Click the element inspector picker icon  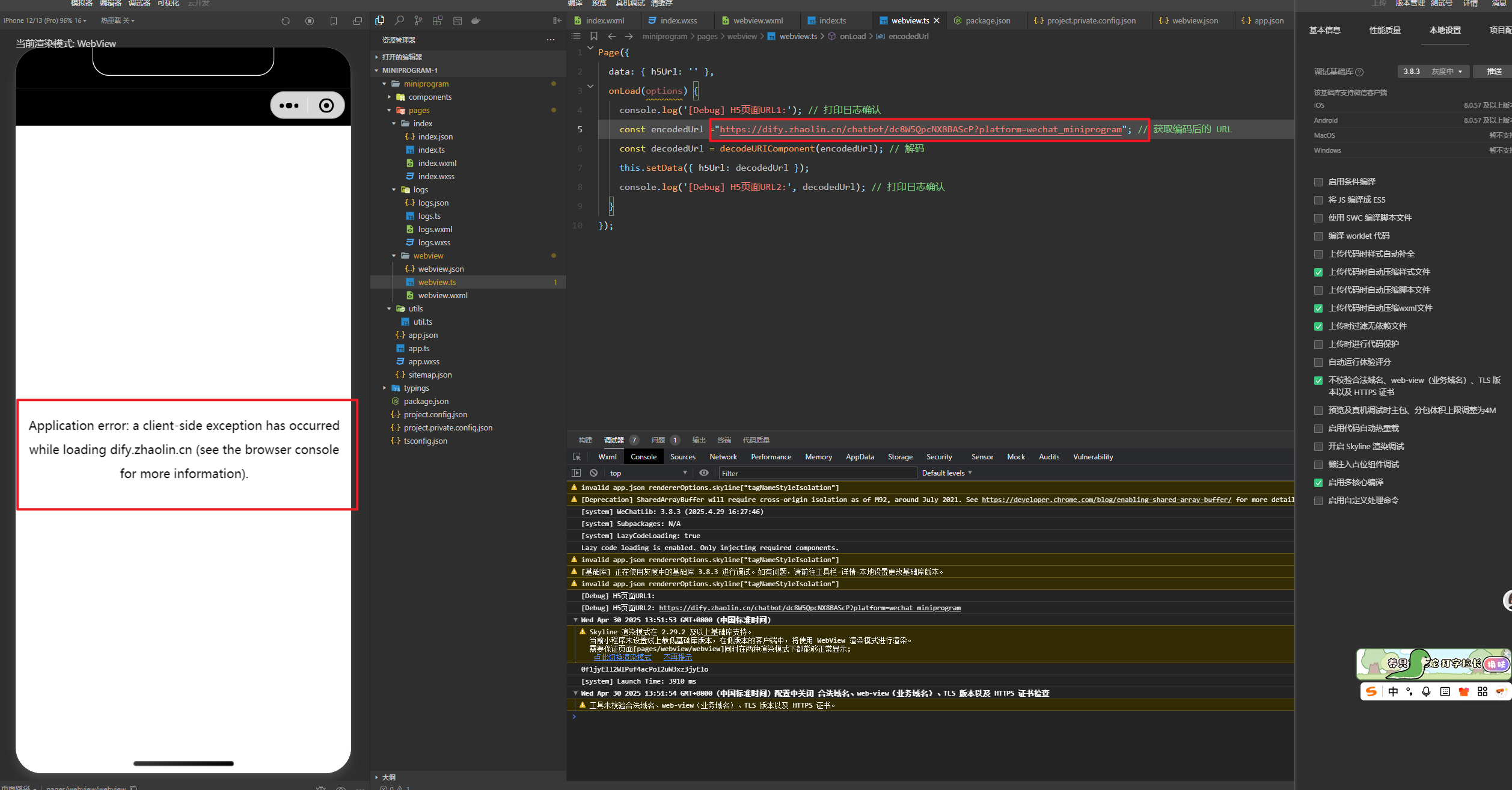tap(577, 457)
